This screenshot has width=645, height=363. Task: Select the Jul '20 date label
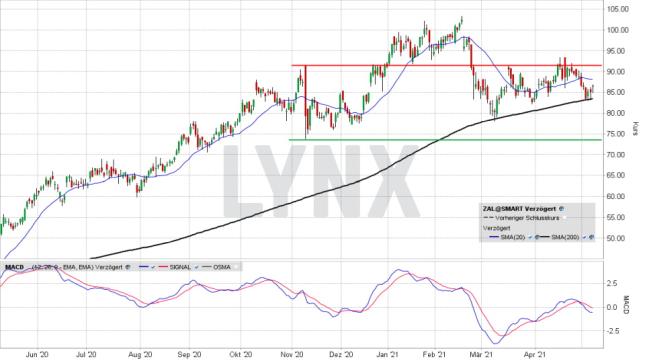point(86,354)
